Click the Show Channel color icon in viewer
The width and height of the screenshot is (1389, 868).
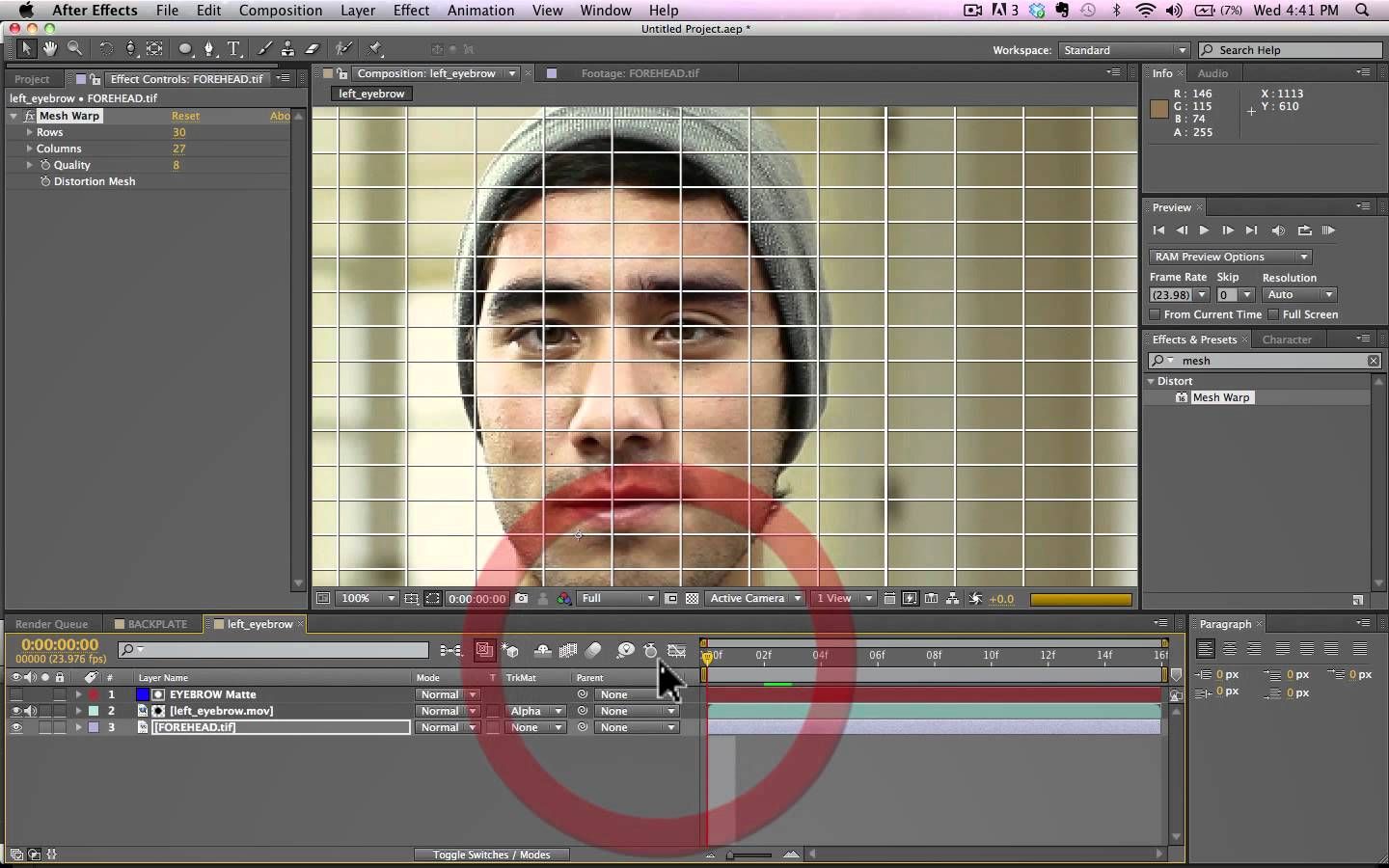point(564,599)
